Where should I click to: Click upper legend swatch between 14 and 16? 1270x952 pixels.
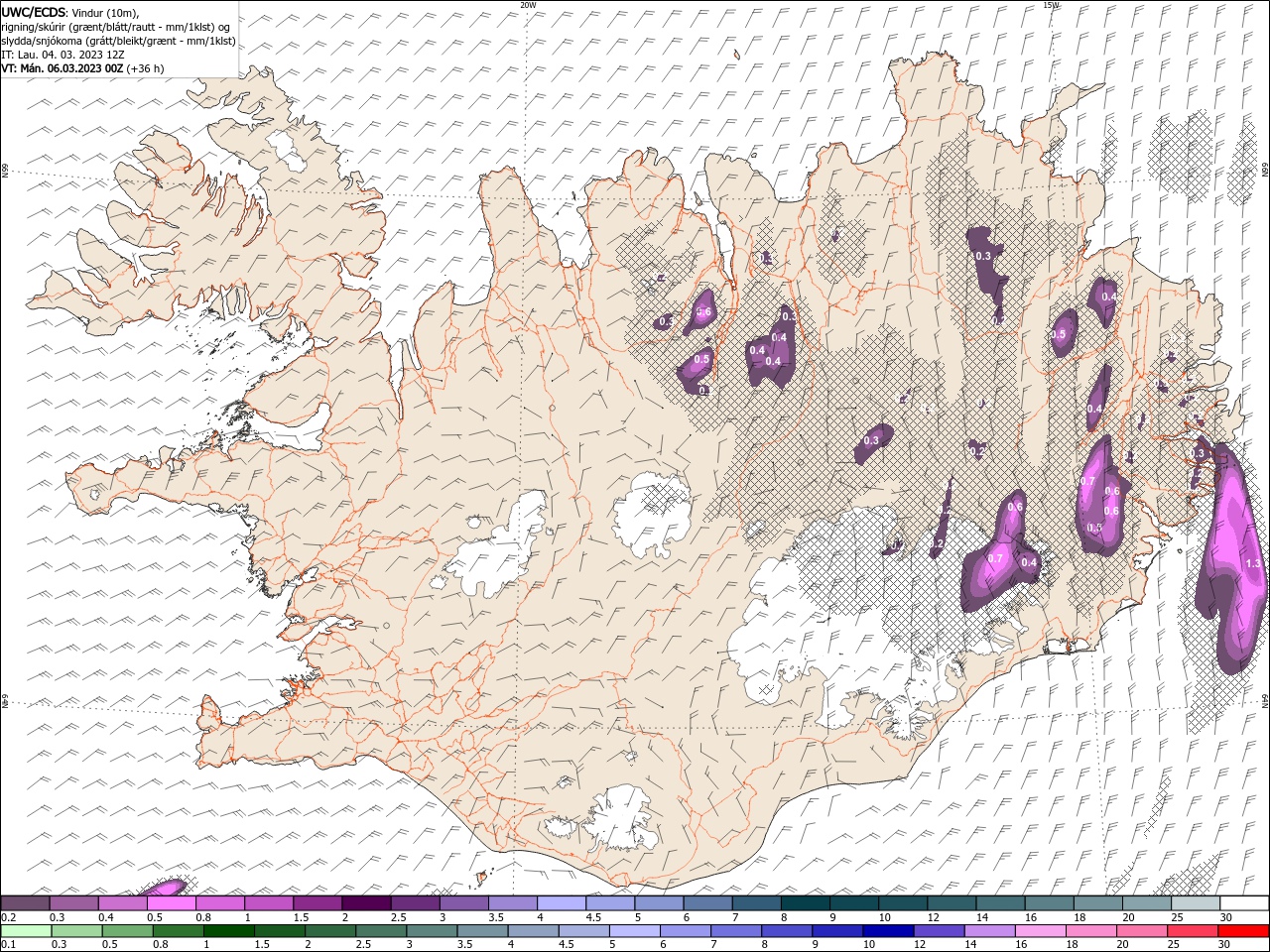click(1001, 903)
